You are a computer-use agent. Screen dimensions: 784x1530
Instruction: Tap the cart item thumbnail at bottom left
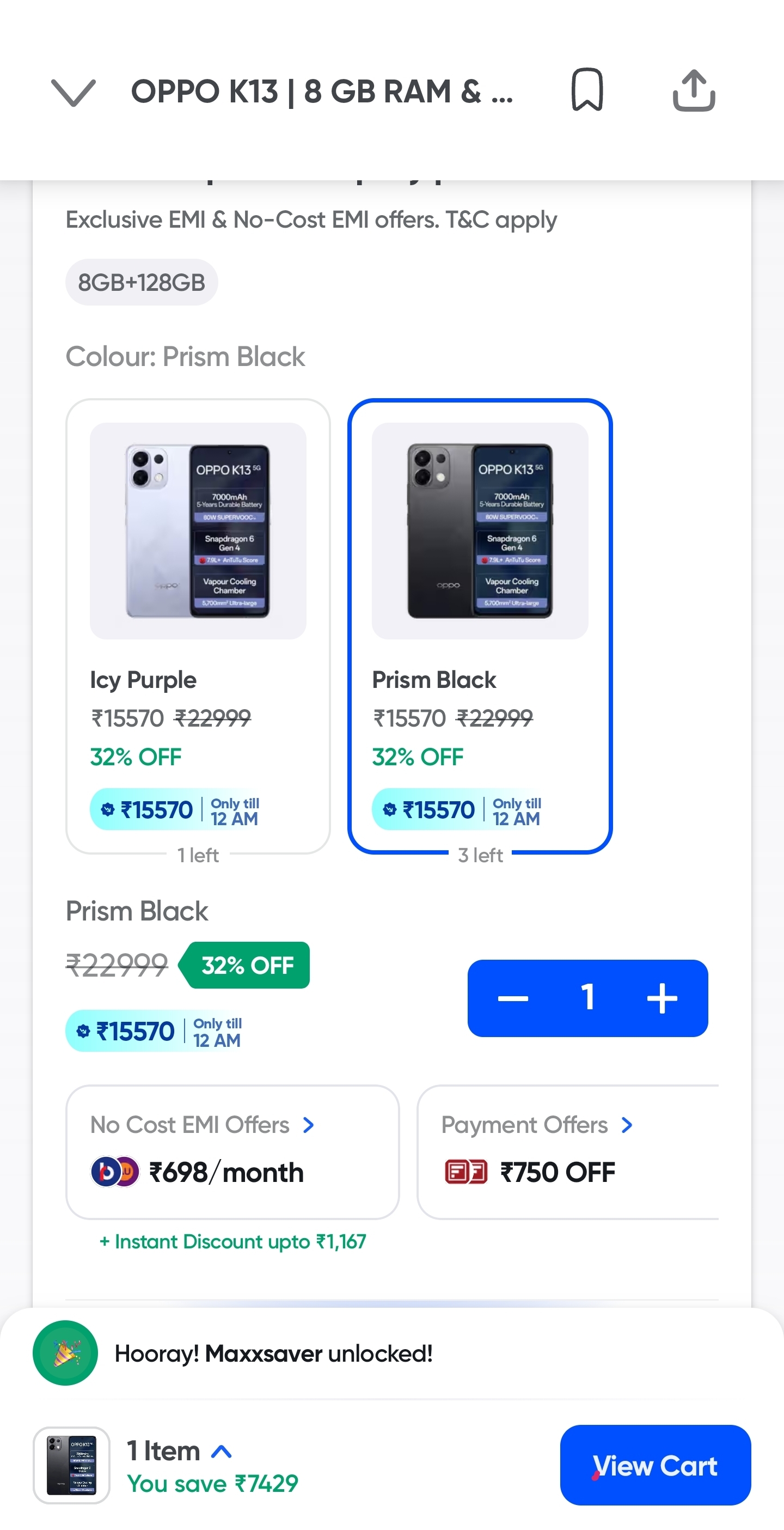click(x=71, y=1465)
